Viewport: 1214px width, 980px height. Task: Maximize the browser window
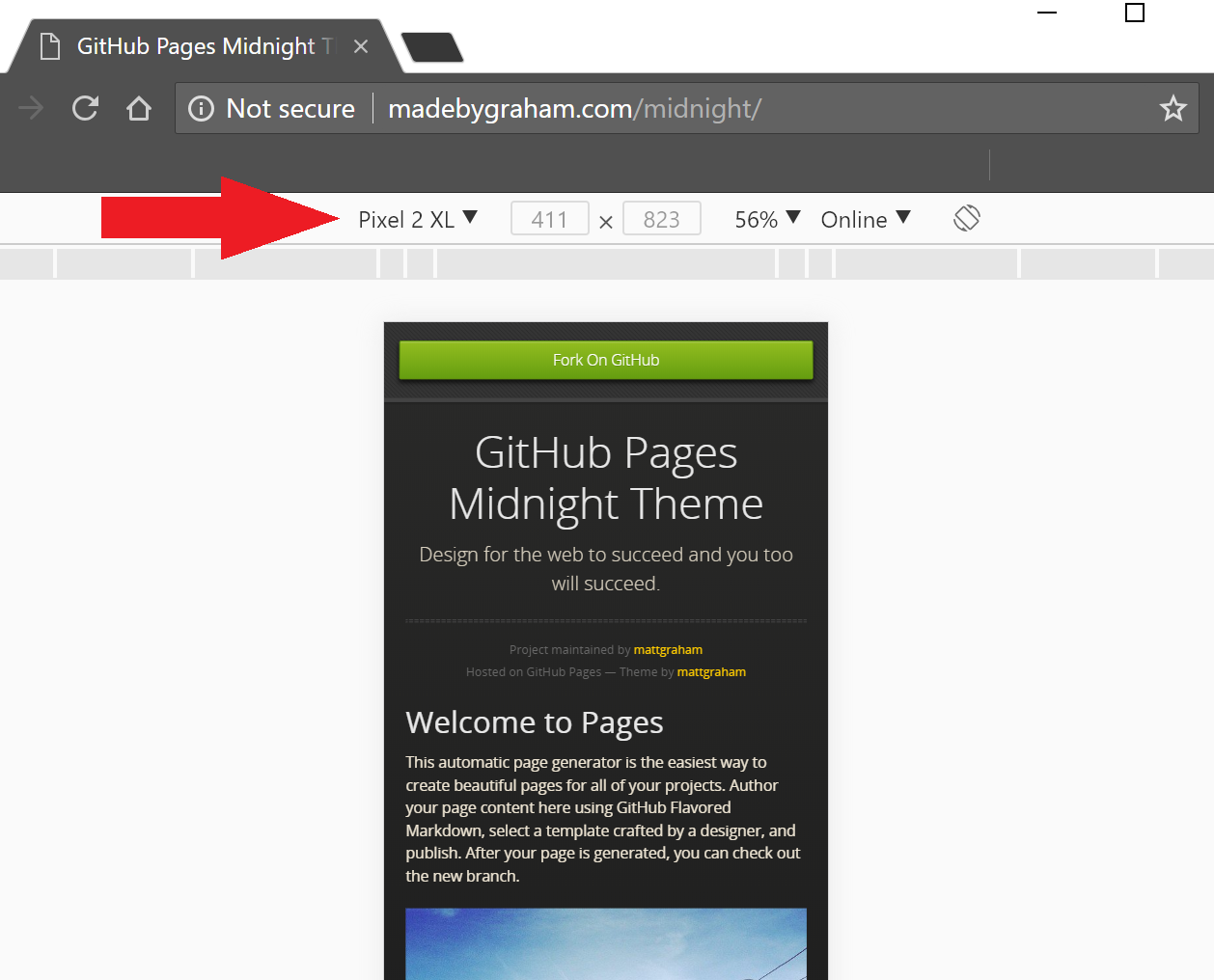[1135, 13]
